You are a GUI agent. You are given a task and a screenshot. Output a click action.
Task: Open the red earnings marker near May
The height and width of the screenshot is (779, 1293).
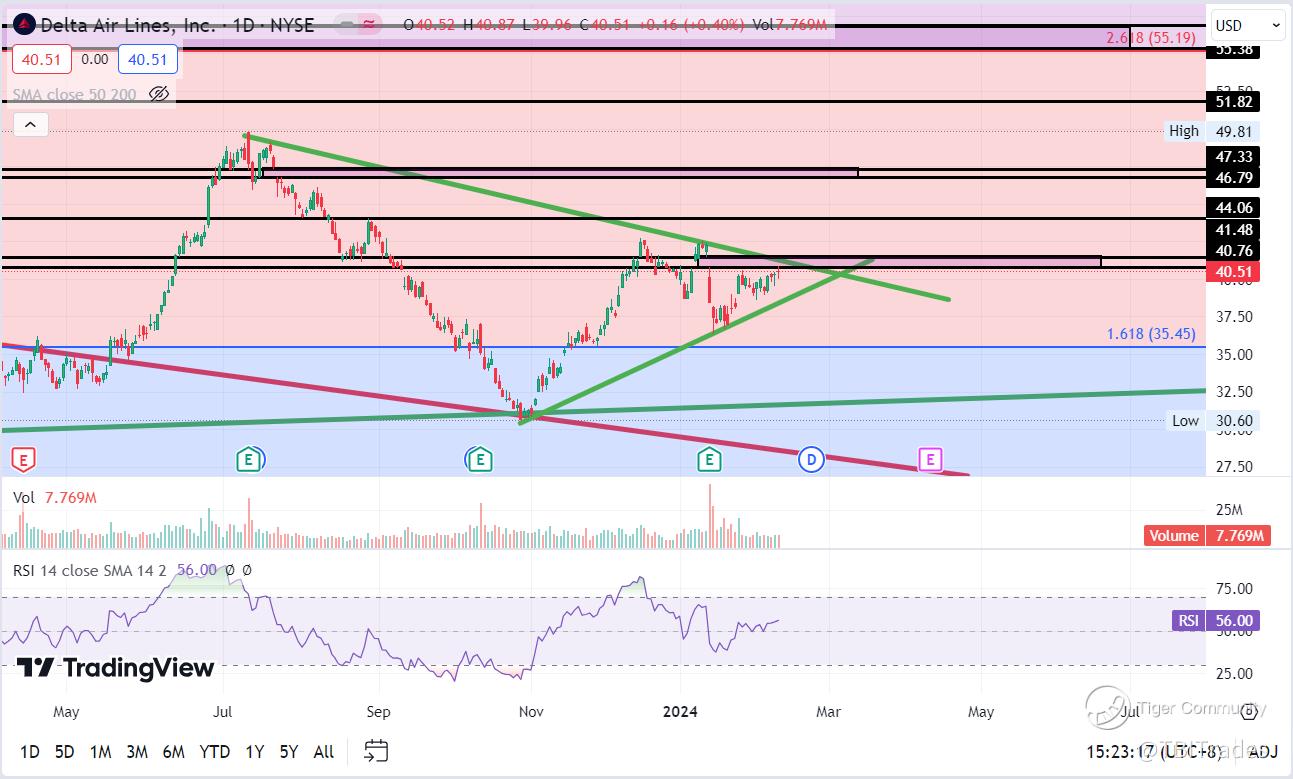point(22,460)
